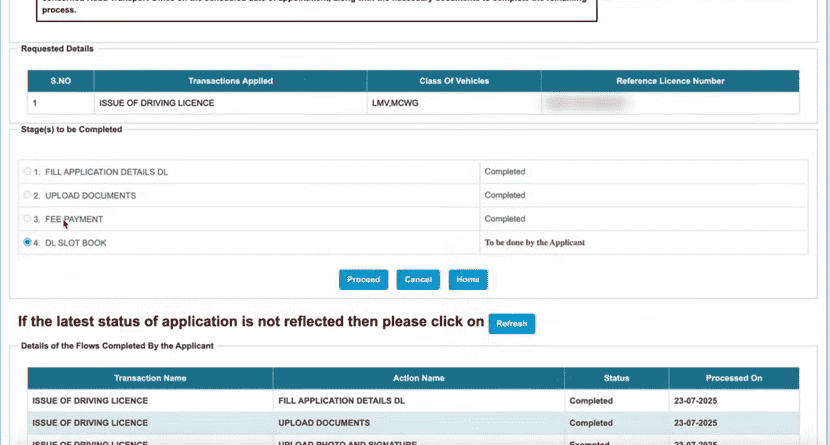Select the Upload Documents stage radio button
The height and width of the screenshot is (445, 830).
[27, 195]
